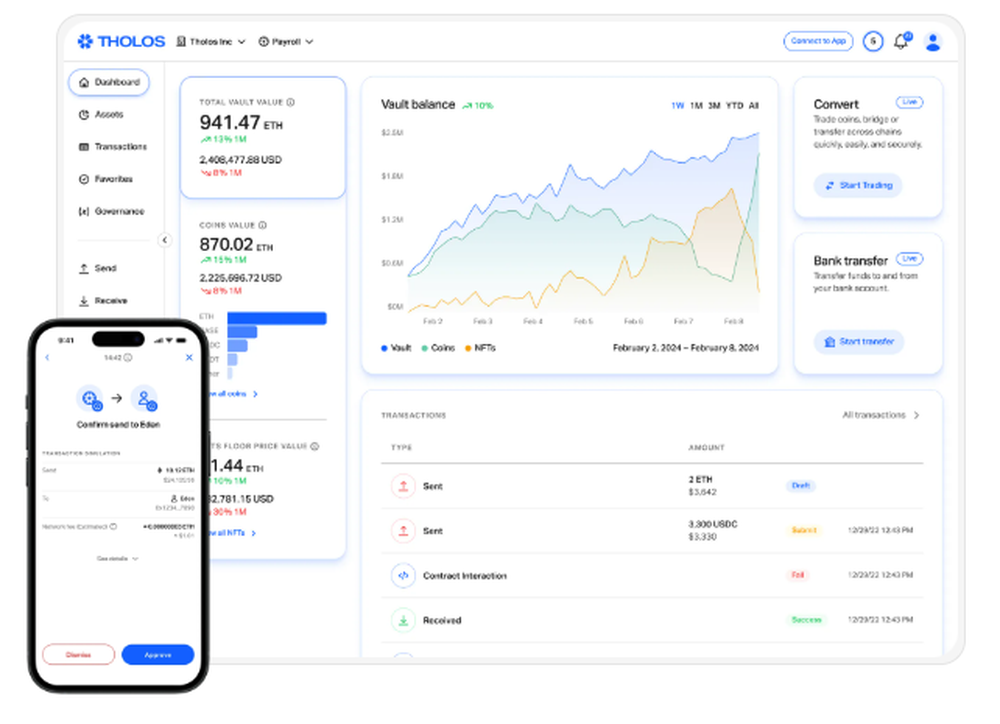The height and width of the screenshot is (724, 1000).
Task: Click the Amount column header
Action: [x=706, y=448]
